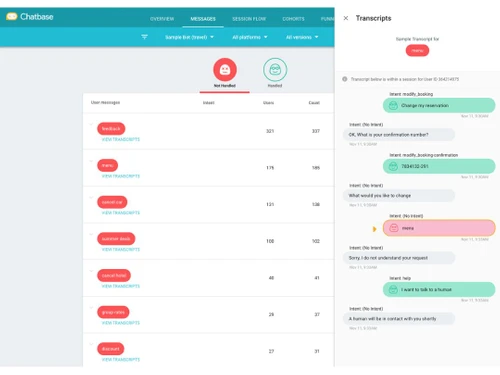Click face icon in 'Change my reservation' bubble
The image size is (500, 375).
pos(393,105)
